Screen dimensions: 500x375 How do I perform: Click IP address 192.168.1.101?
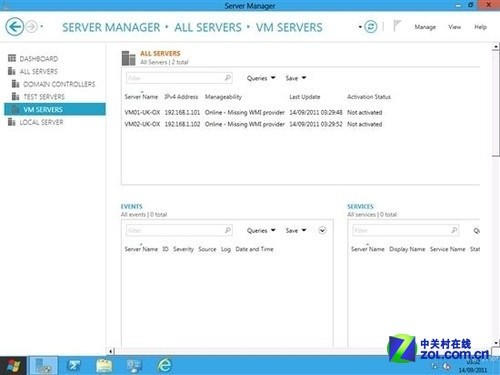coord(182,112)
